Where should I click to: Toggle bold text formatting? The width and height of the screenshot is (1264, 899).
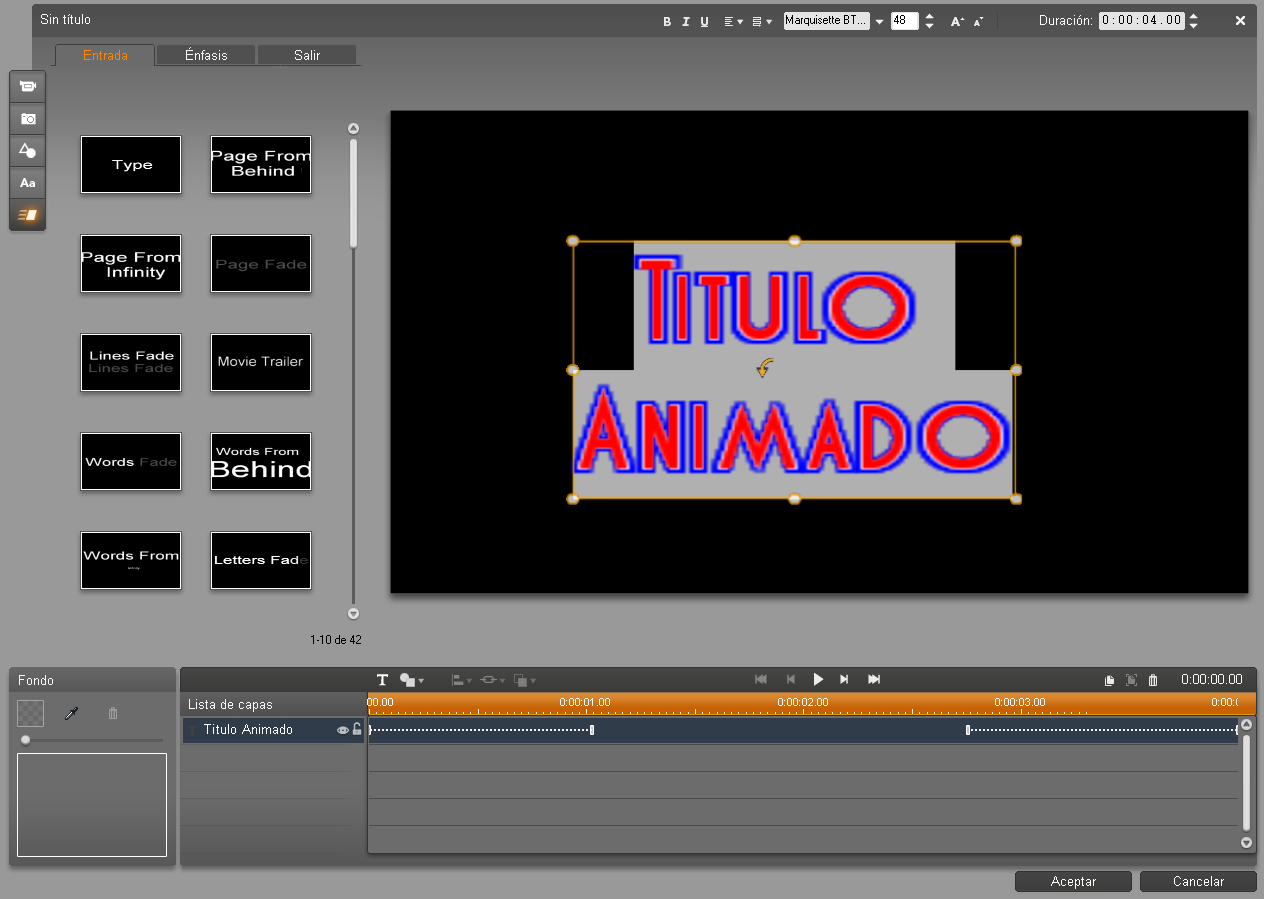(x=667, y=21)
